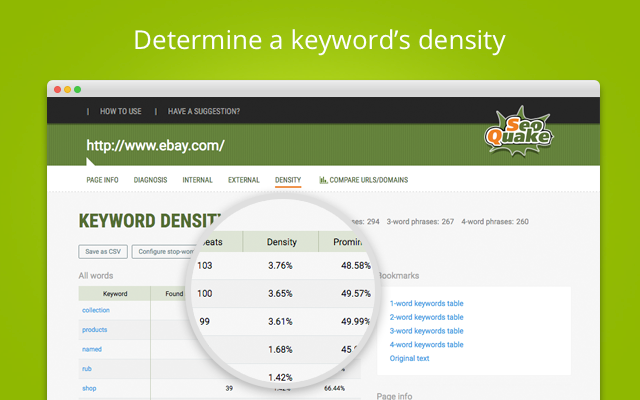Click the prominence value 49.57%
The image size is (640, 400).
356,293
